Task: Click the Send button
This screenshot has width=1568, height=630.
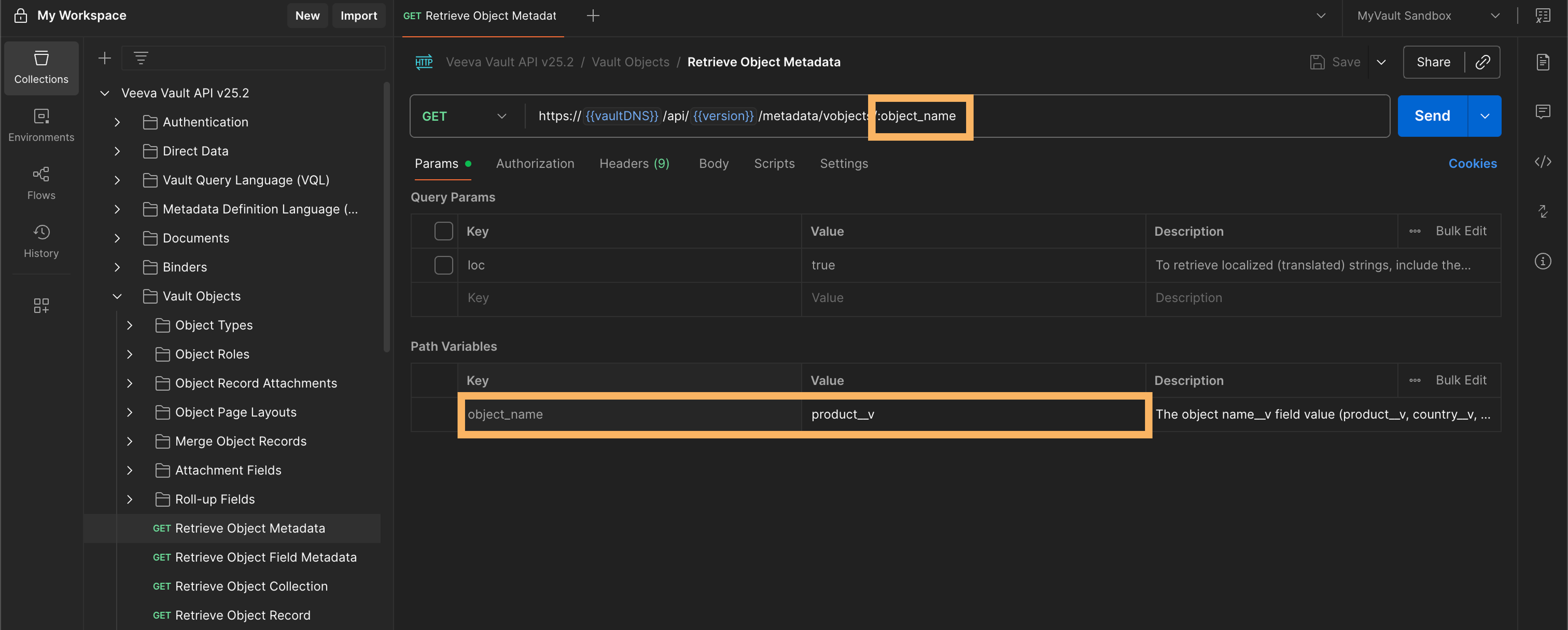Action: pyautogui.click(x=1432, y=116)
